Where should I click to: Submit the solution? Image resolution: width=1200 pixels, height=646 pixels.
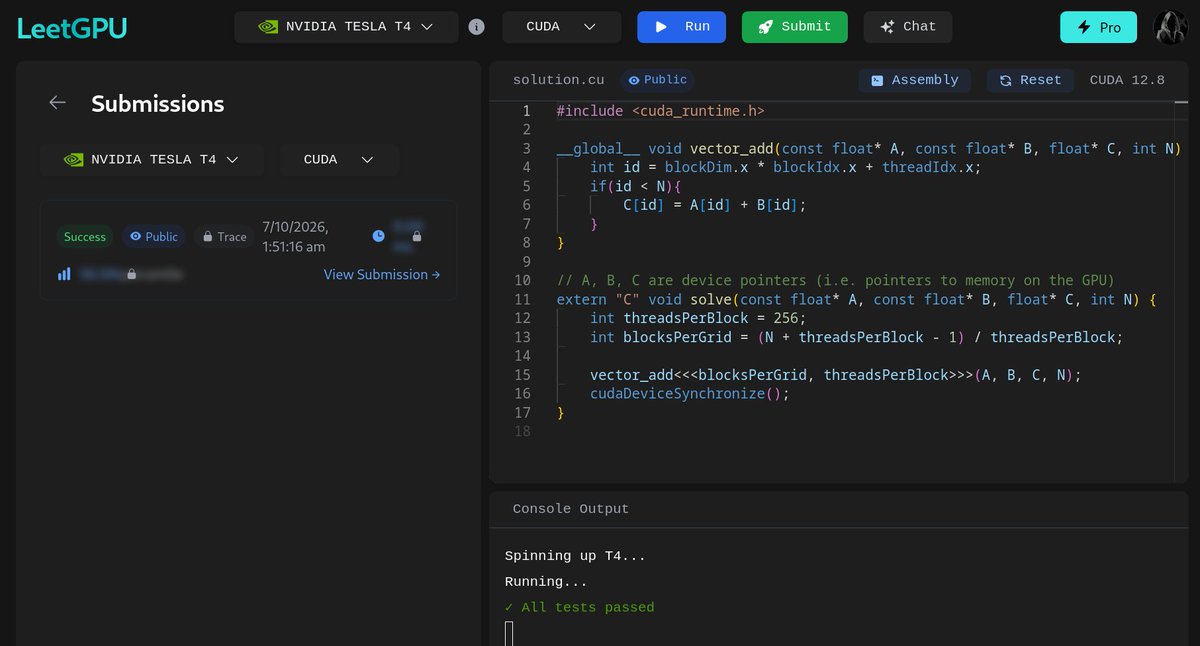pos(794,27)
